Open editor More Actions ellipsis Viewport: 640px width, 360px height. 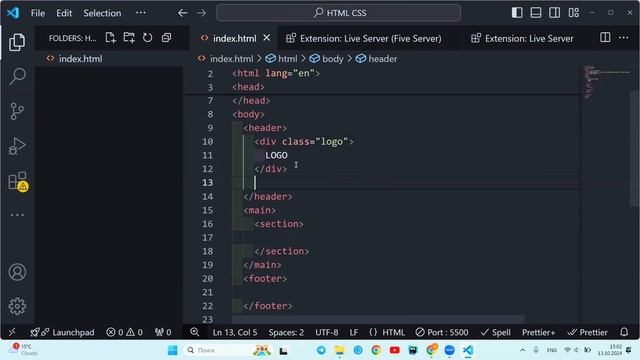click(624, 38)
